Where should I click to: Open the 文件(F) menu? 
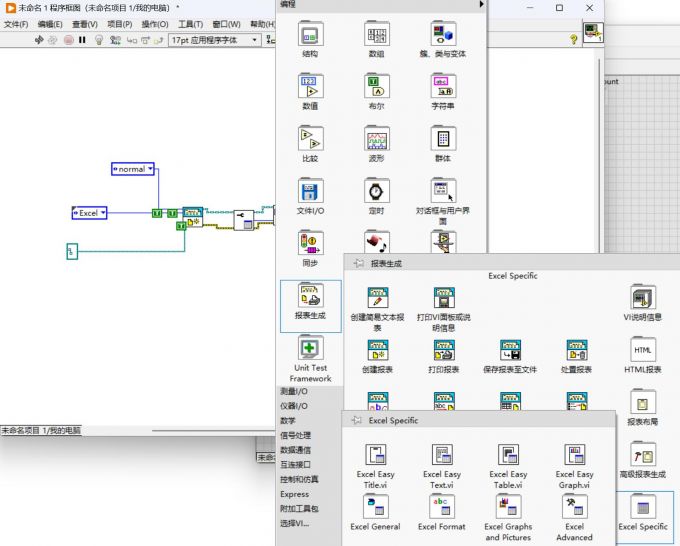point(16,24)
